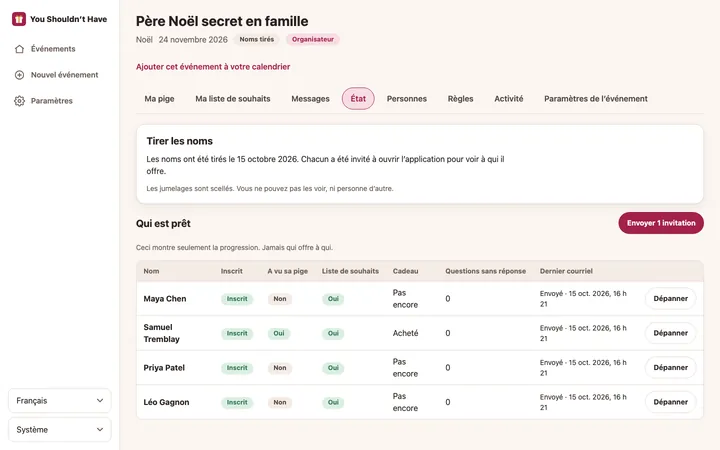Open Paramètres de l'événement tab

pyautogui.click(x=596, y=99)
